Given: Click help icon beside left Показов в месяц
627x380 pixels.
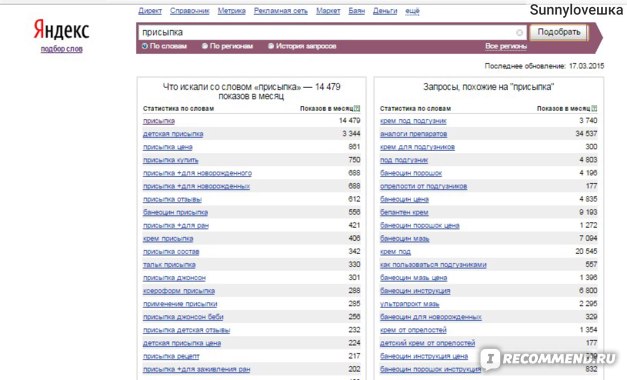Looking at the screenshot, I should point(357,108).
